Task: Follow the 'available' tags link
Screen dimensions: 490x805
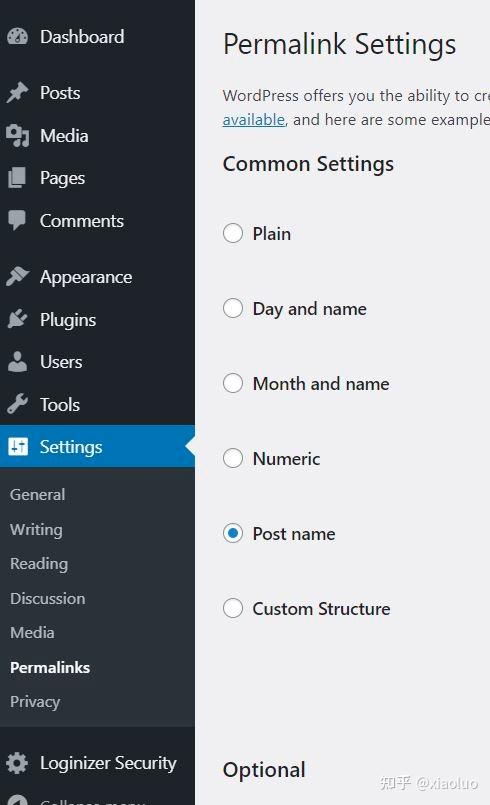Action: 254,120
